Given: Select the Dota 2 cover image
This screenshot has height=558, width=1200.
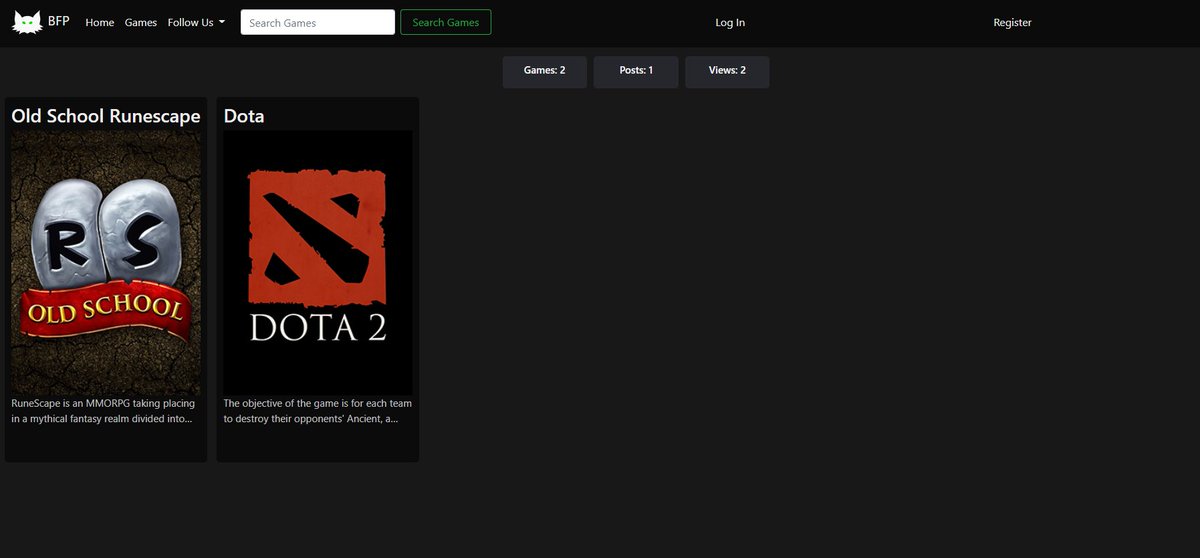Looking at the screenshot, I should [318, 262].
